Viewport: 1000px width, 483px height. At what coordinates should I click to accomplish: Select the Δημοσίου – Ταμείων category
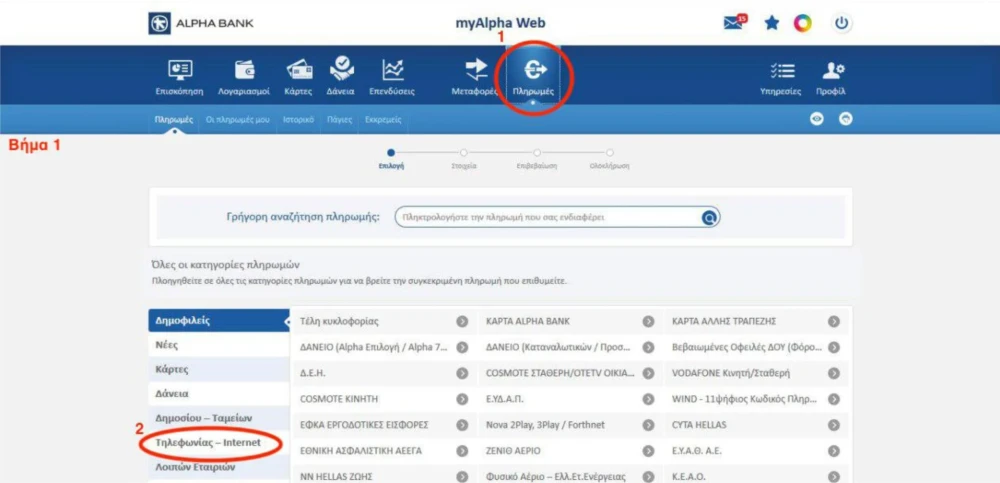coord(219,418)
